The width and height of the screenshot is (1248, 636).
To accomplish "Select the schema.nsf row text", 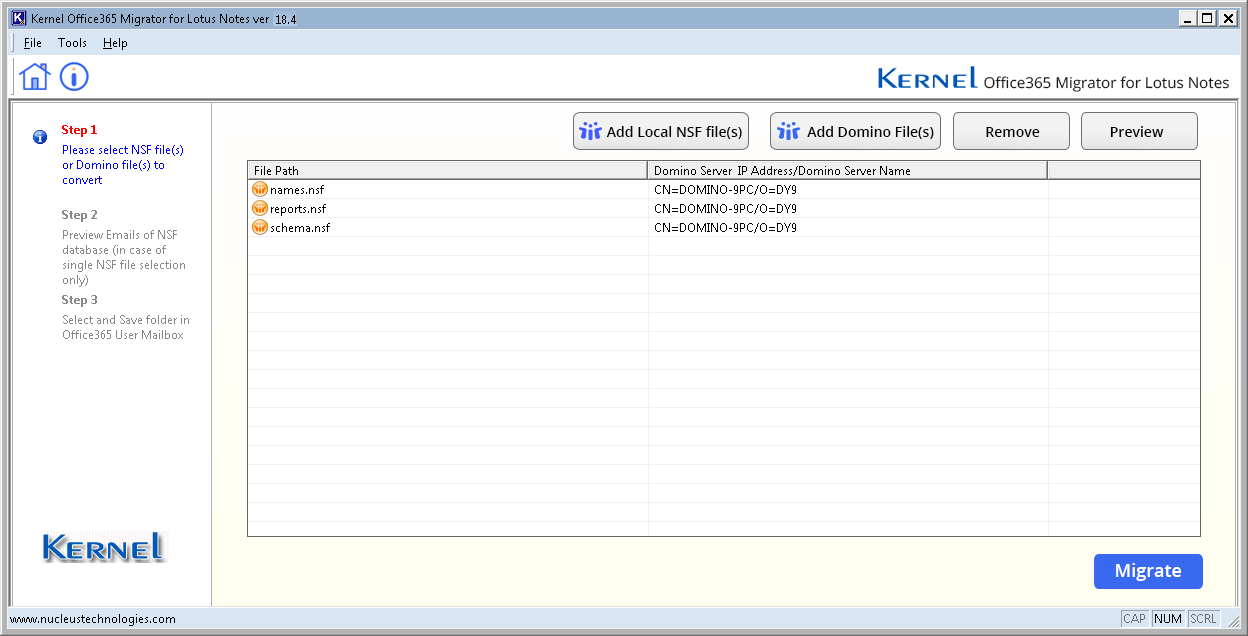I will (300, 228).
